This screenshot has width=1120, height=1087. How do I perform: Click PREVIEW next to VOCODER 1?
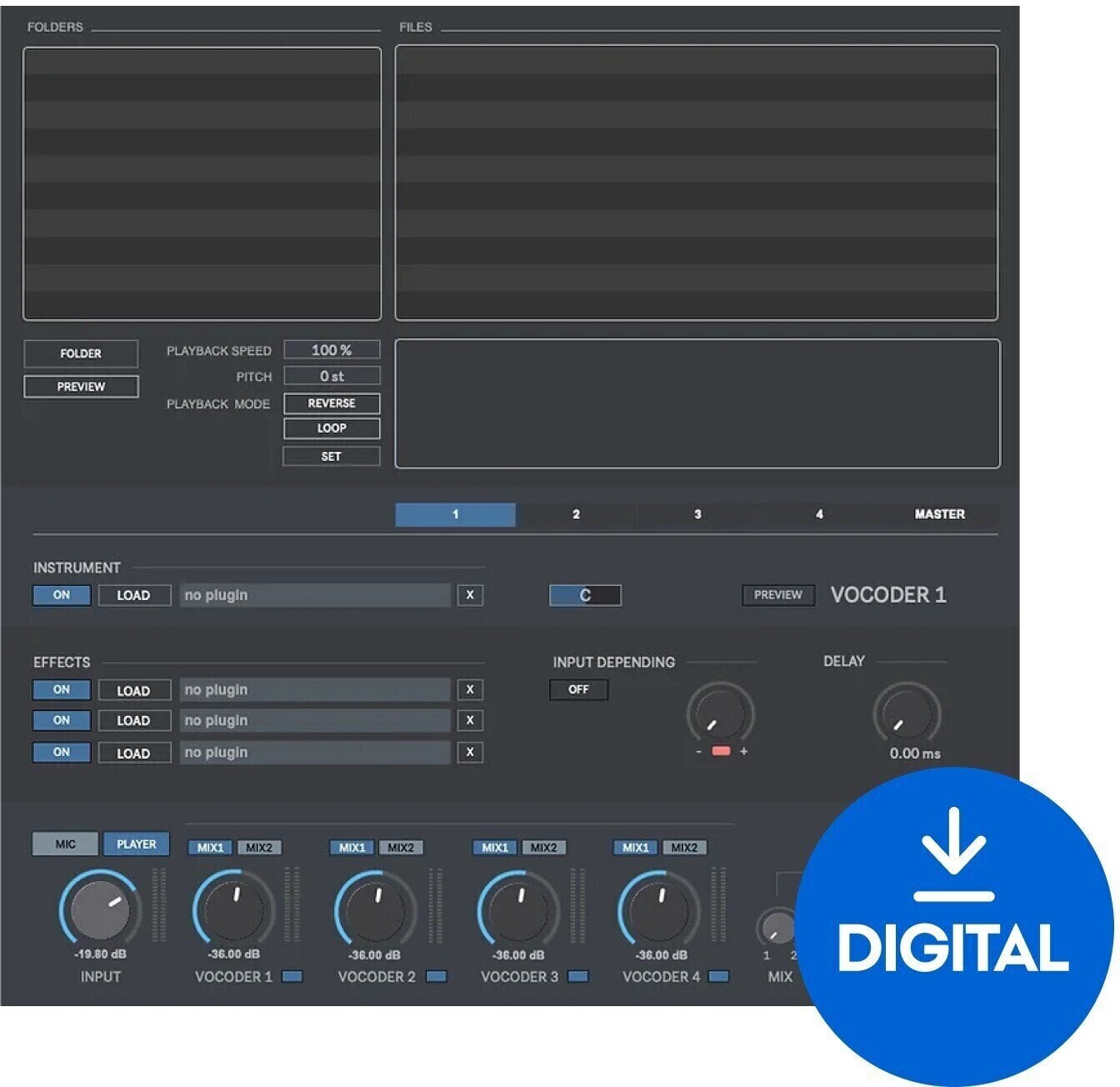tap(777, 595)
